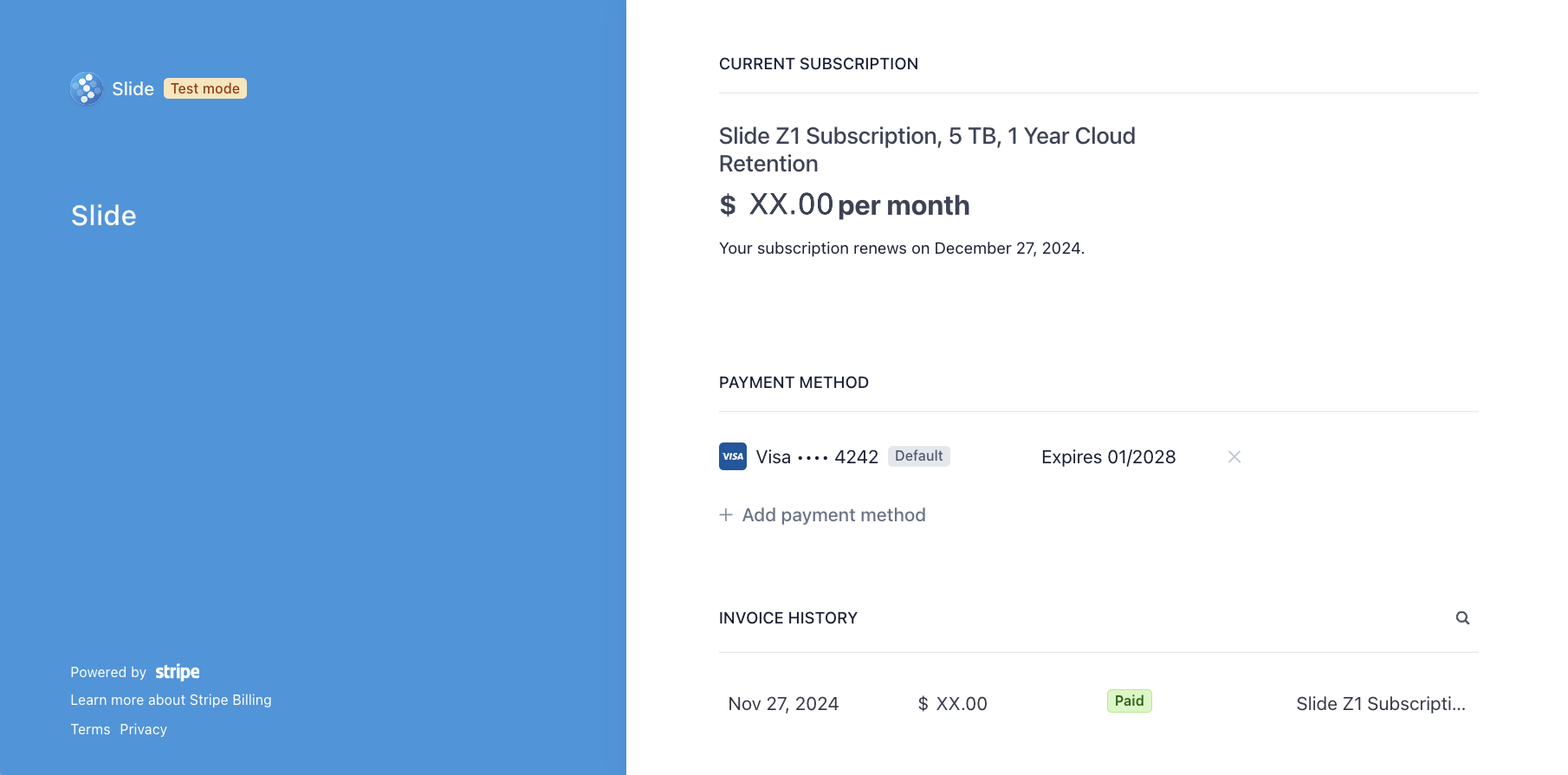Screen dimensions: 1568x775
Task: Click the Default badge on the Visa card
Action: pyautogui.click(x=918, y=456)
